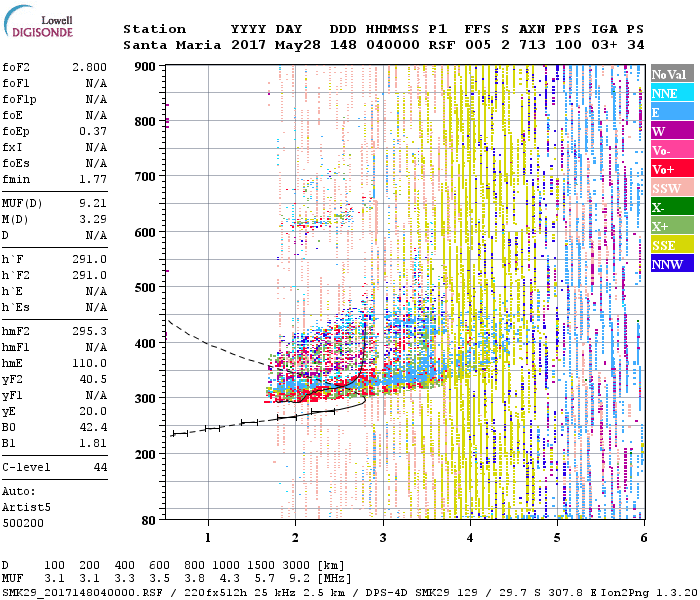Click the Lowell Digisonde logo

click(x=38, y=21)
